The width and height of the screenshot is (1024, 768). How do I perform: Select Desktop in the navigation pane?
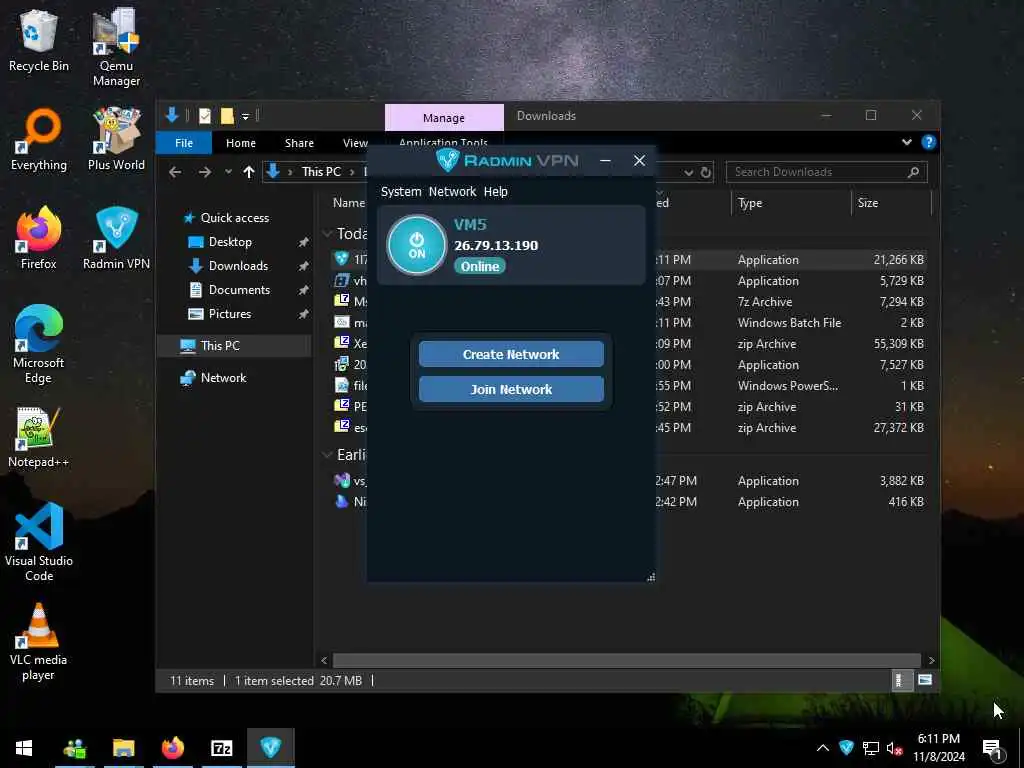click(230, 242)
